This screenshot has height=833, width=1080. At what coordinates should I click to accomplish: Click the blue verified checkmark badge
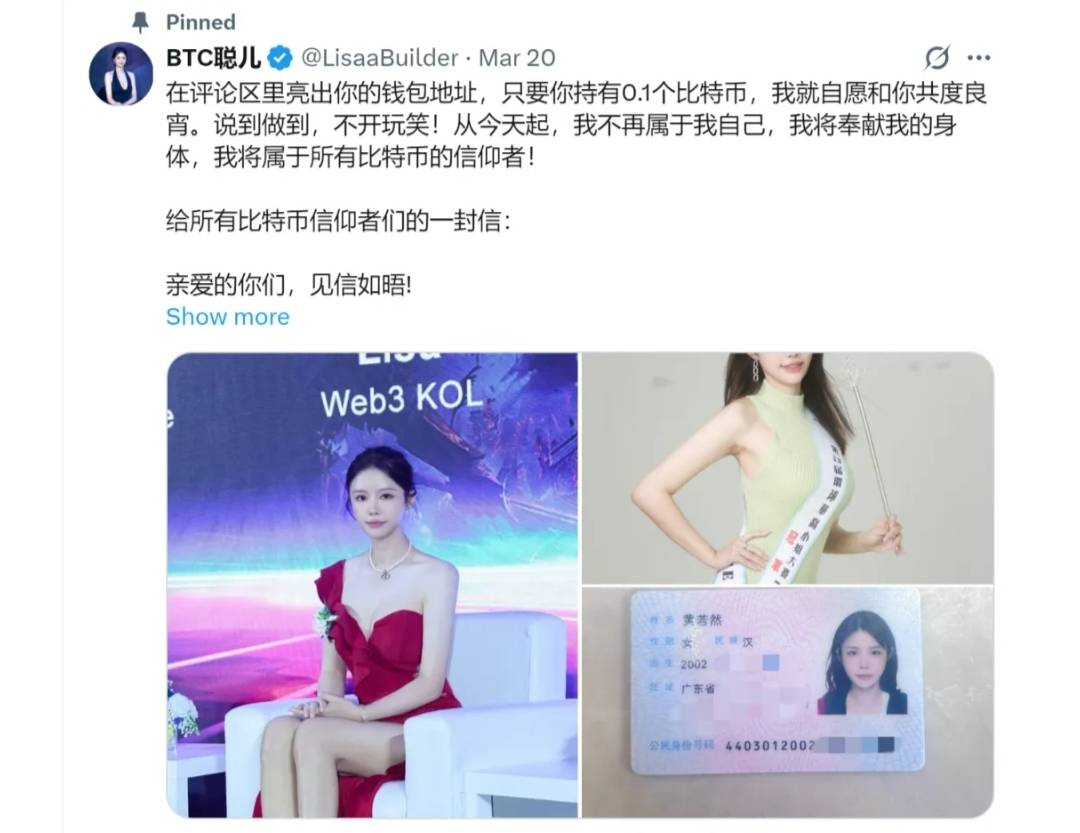pyautogui.click(x=280, y=58)
